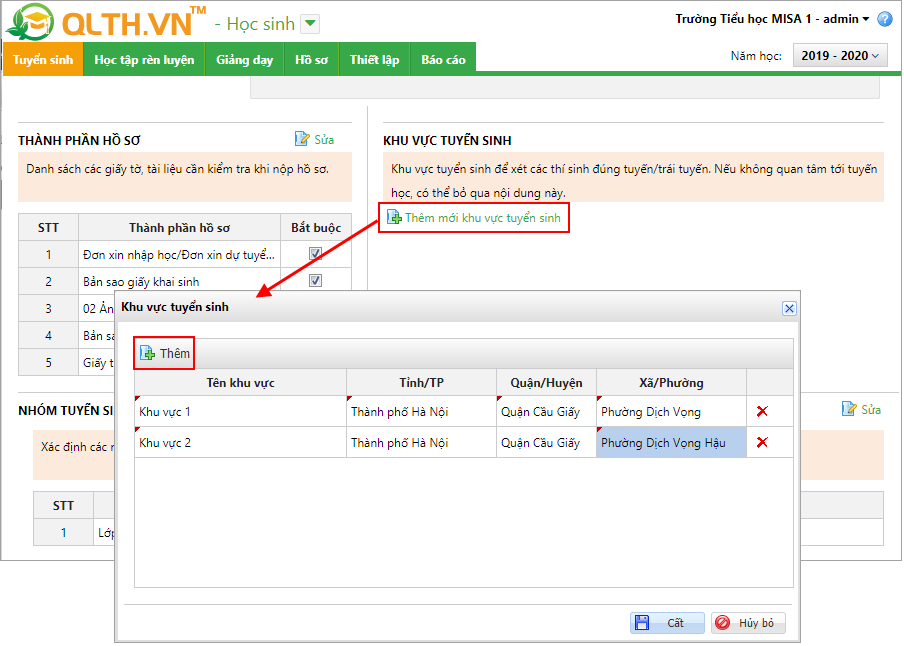Delete Khu vực 2 row with red X

[762, 442]
